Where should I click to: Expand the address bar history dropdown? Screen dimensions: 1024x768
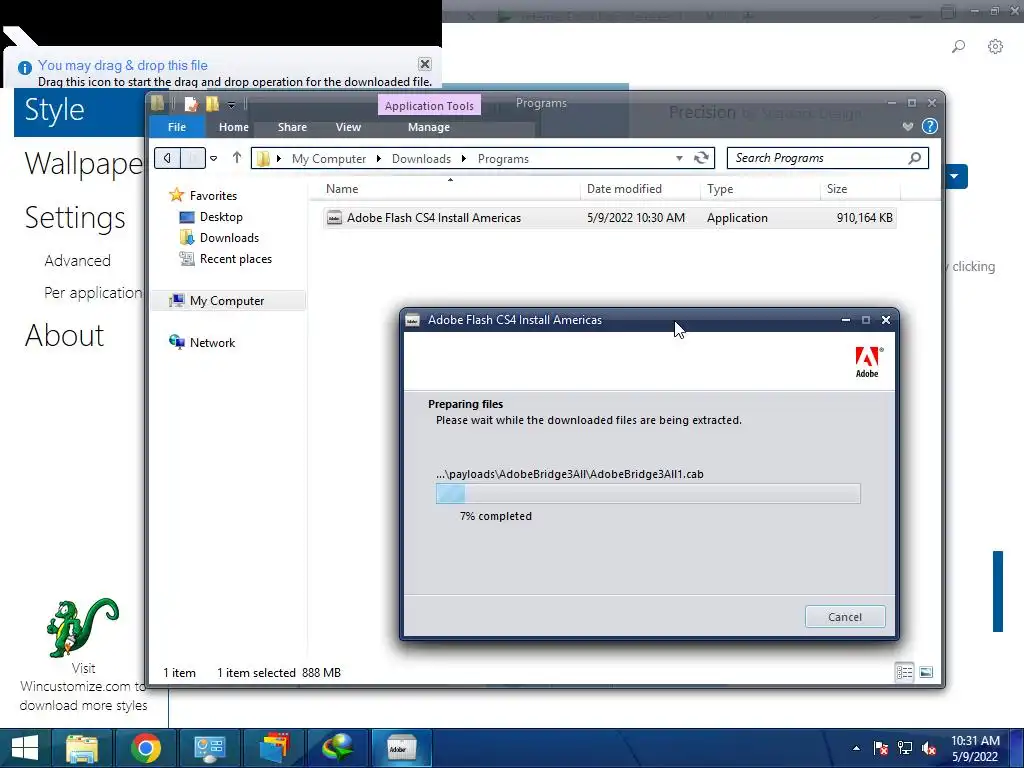pyautogui.click(x=679, y=158)
